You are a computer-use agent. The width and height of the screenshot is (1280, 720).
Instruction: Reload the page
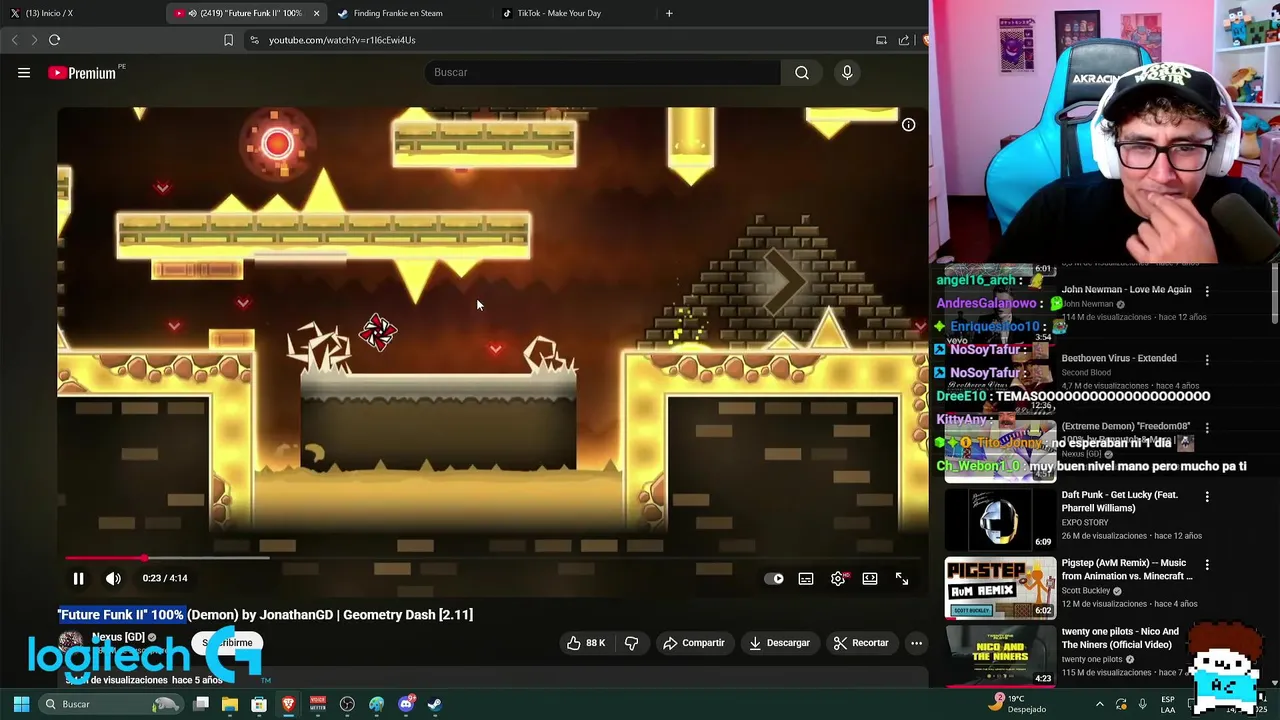[54, 40]
